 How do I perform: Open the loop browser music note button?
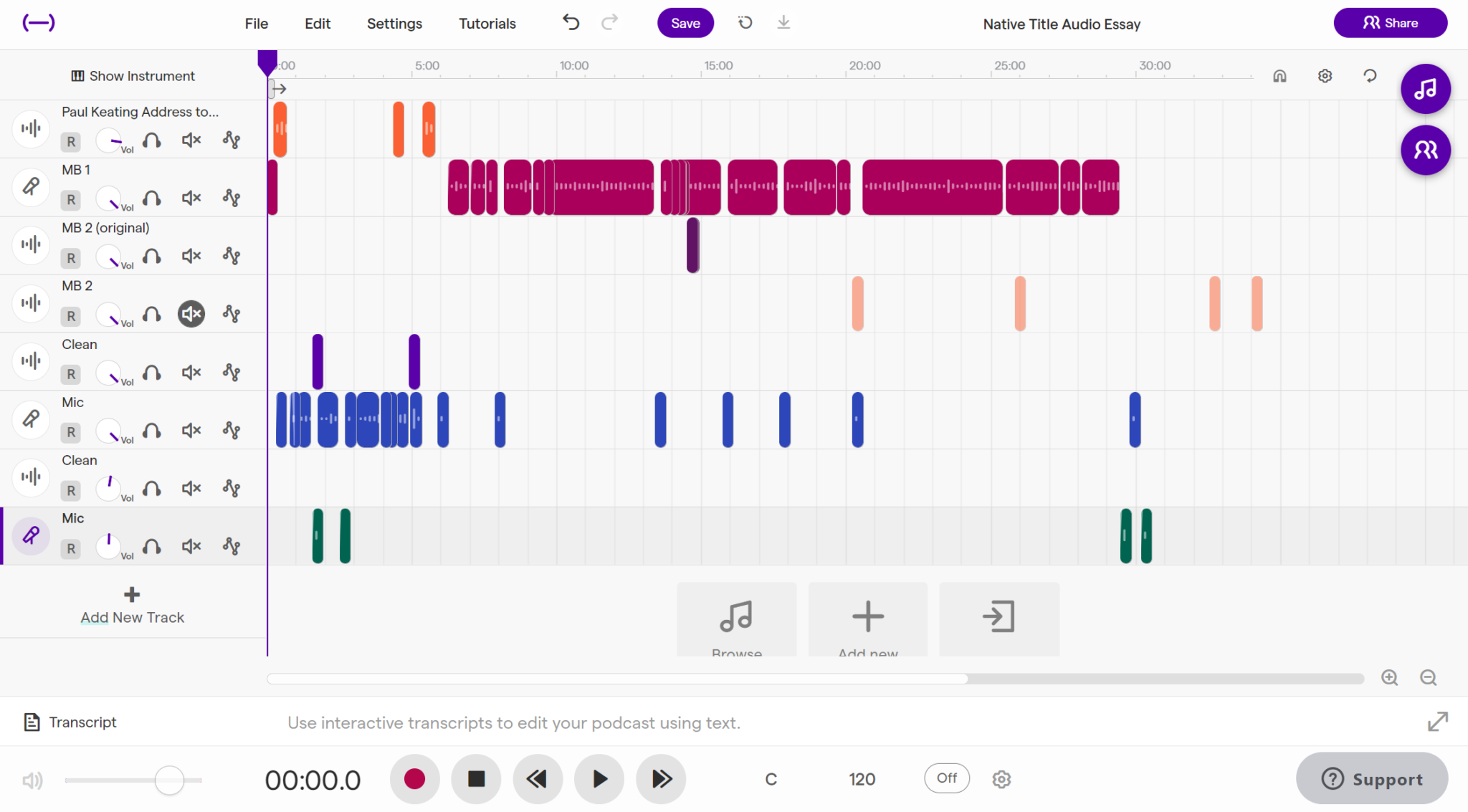[x=1425, y=89]
